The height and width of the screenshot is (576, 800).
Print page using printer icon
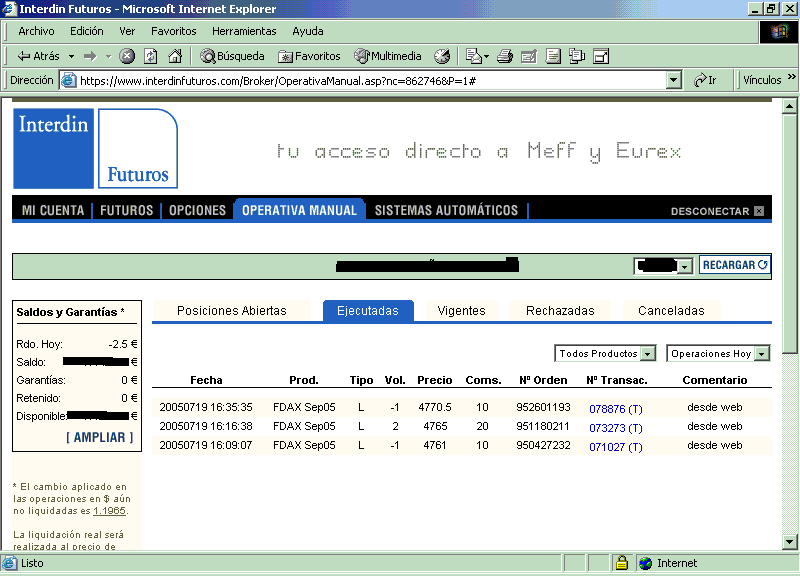point(505,56)
